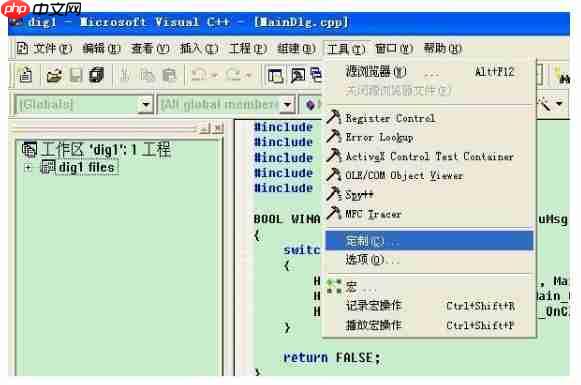Click the greyed Save disk icon
The height and width of the screenshot is (385, 581).
(76, 76)
